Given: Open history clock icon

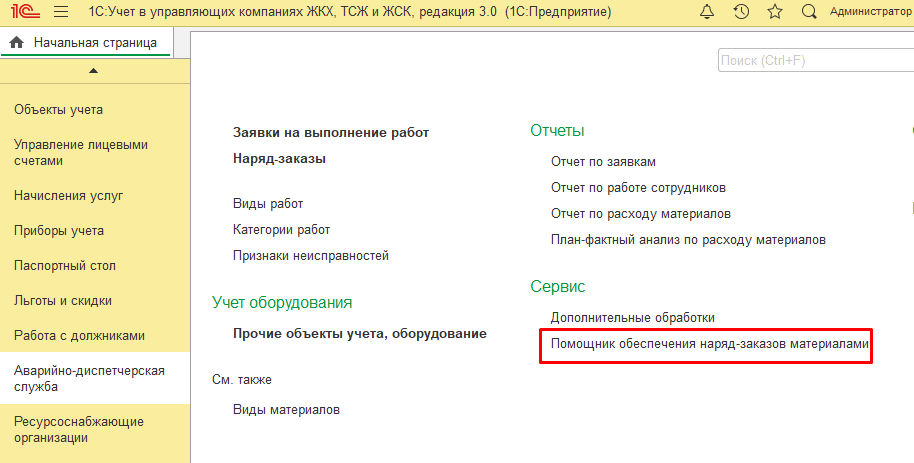Looking at the screenshot, I should click(741, 12).
